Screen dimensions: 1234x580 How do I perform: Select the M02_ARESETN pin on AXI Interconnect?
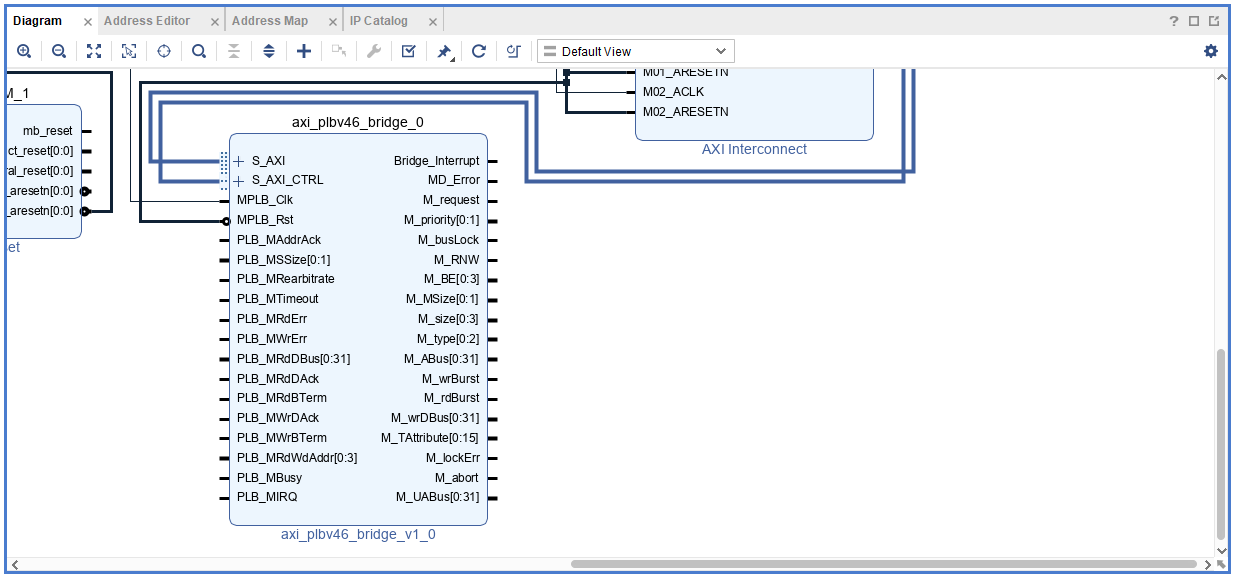(x=685, y=112)
